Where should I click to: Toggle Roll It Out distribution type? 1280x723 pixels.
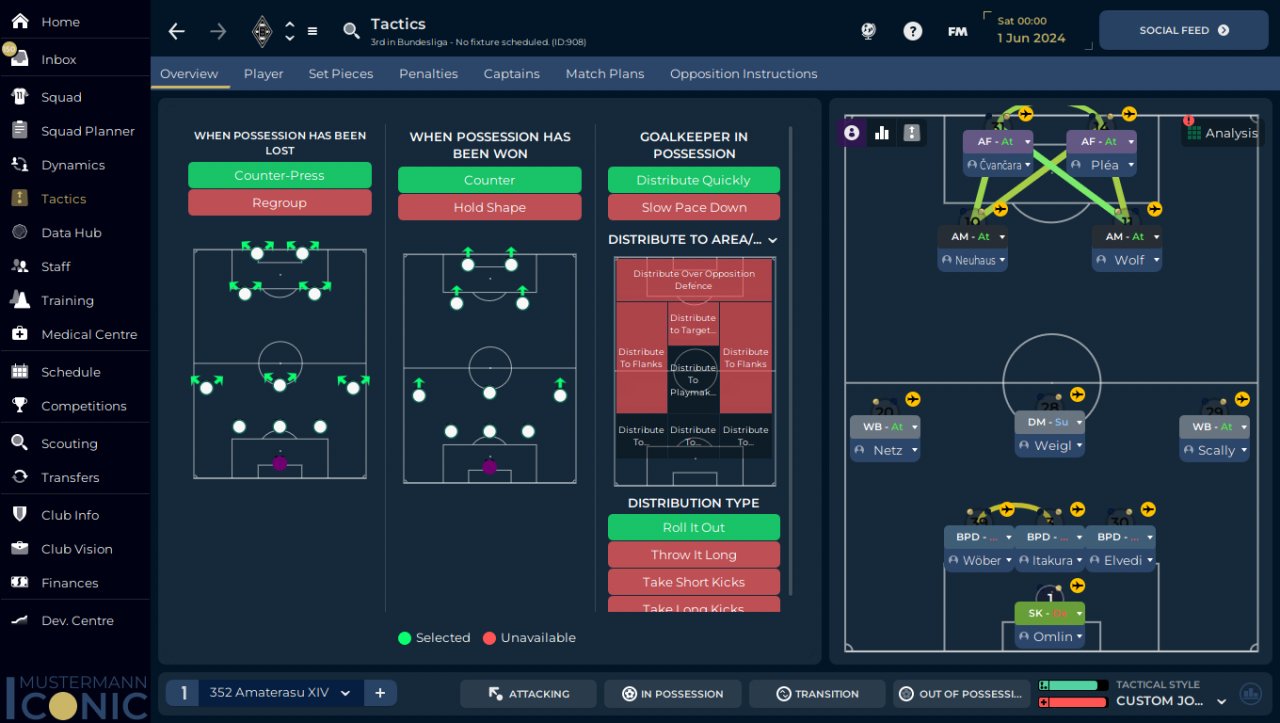[x=694, y=528]
